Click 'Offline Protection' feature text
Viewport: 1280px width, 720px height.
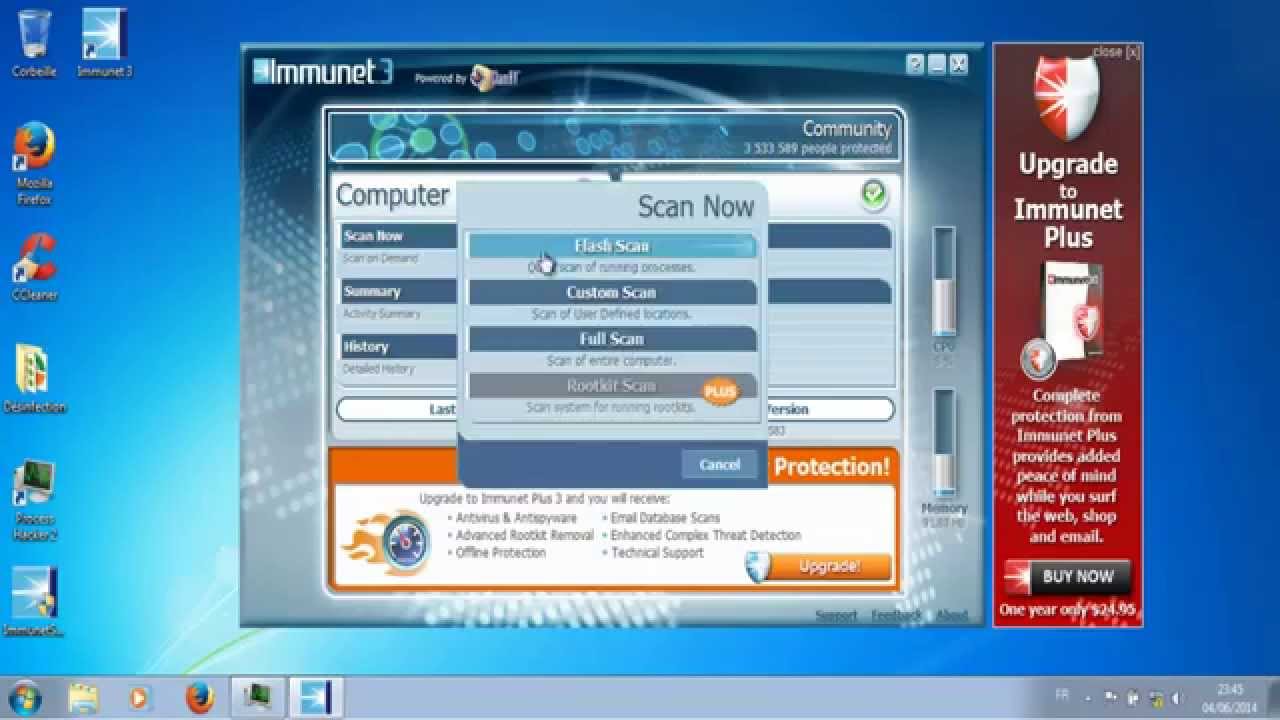pyautogui.click(x=501, y=553)
